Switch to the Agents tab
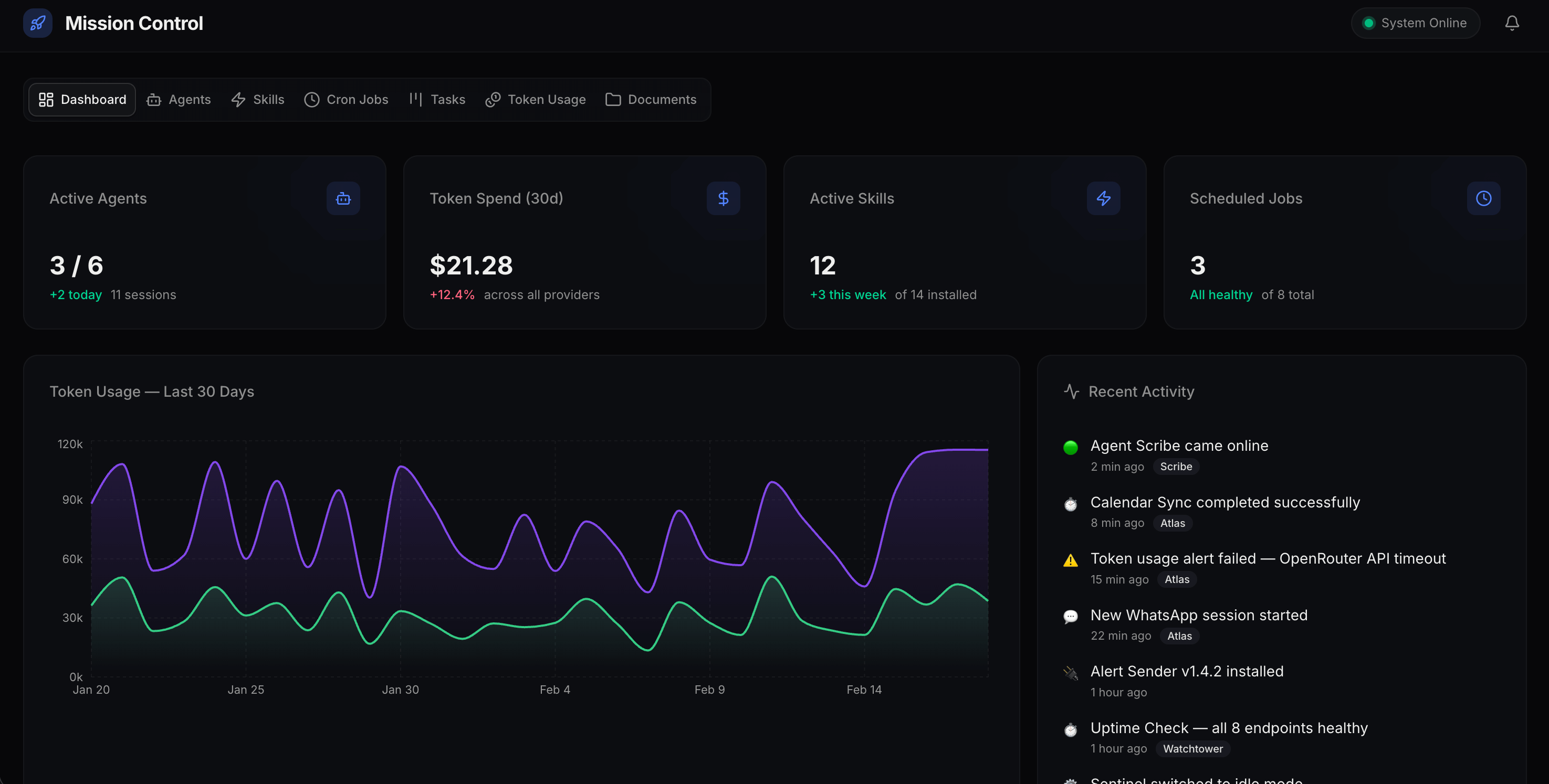 pyautogui.click(x=179, y=99)
